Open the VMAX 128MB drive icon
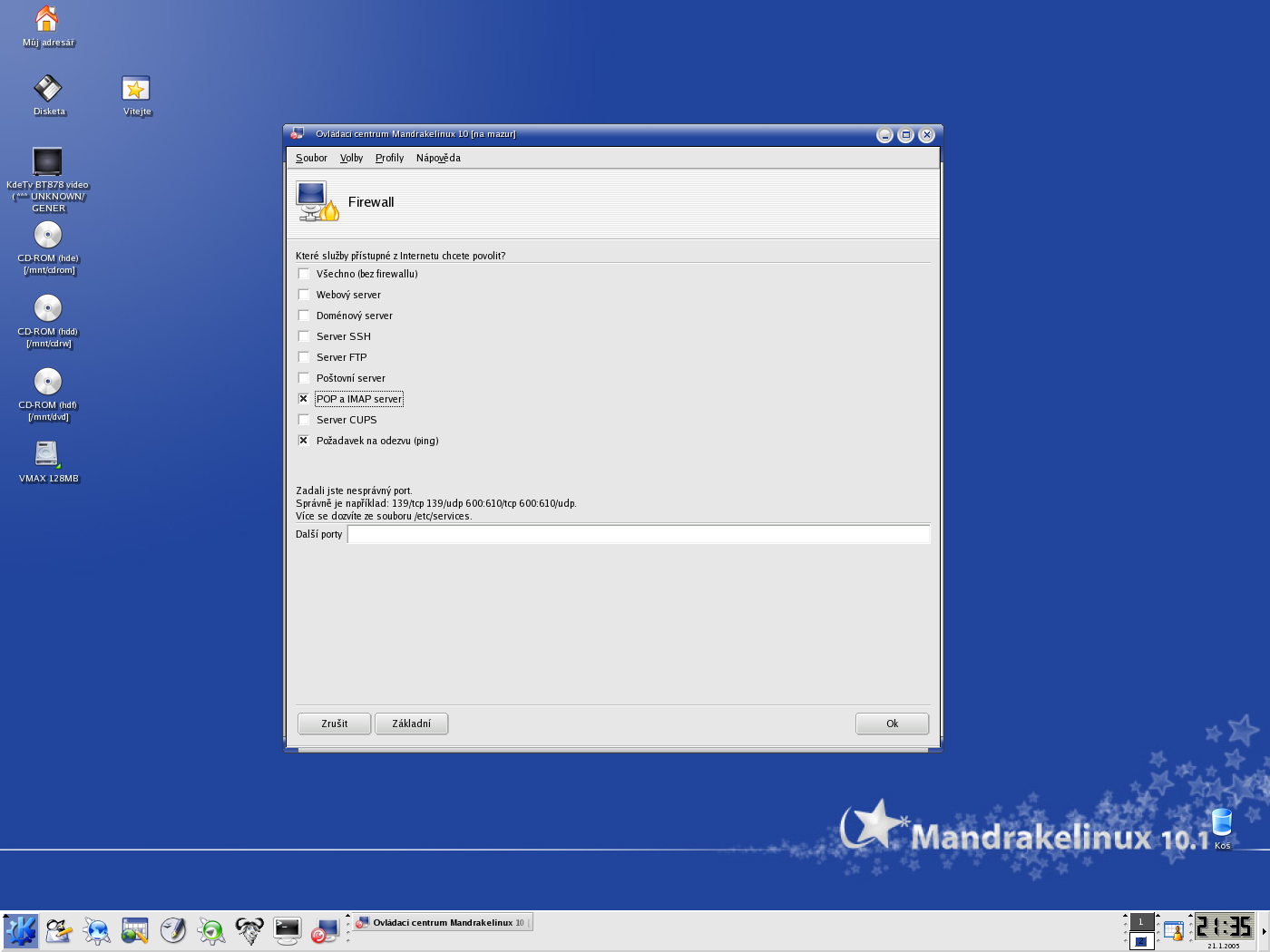The height and width of the screenshot is (952, 1270). tap(47, 455)
